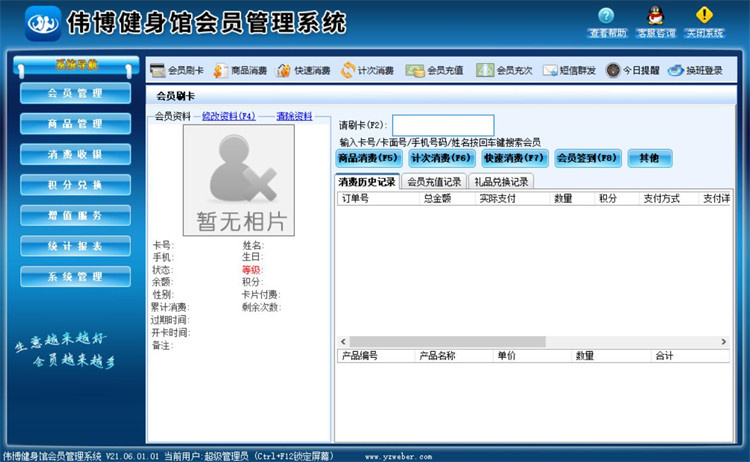Viewport: 750px width, 462px height.
Task: Open 今日提醒 in the toolbar
Action: (632, 71)
